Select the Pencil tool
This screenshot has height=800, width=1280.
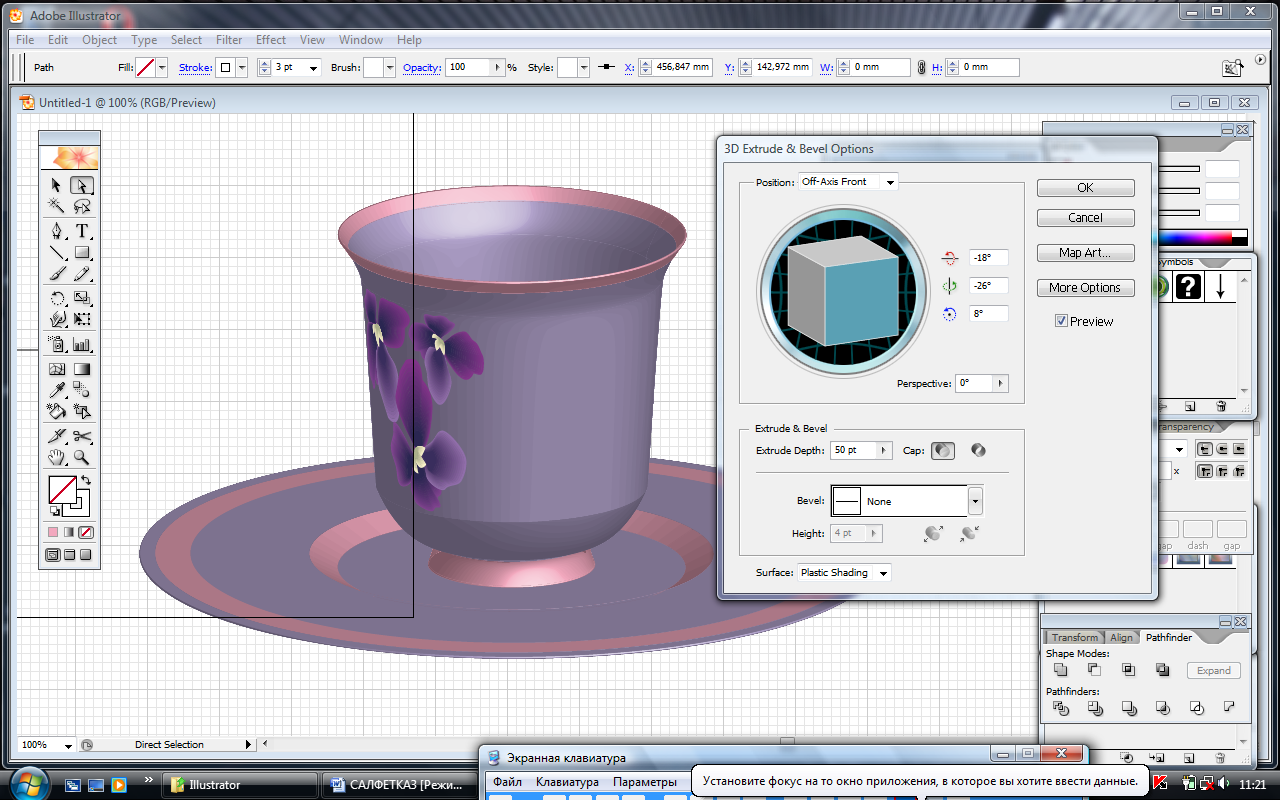pos(82,273)
